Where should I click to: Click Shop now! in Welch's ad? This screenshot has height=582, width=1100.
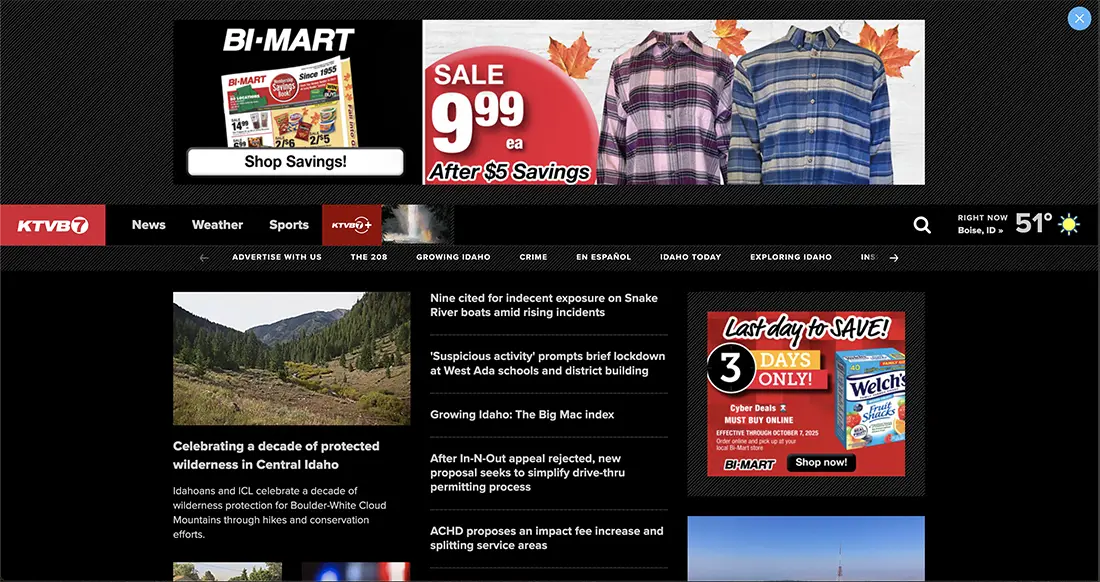821,463
